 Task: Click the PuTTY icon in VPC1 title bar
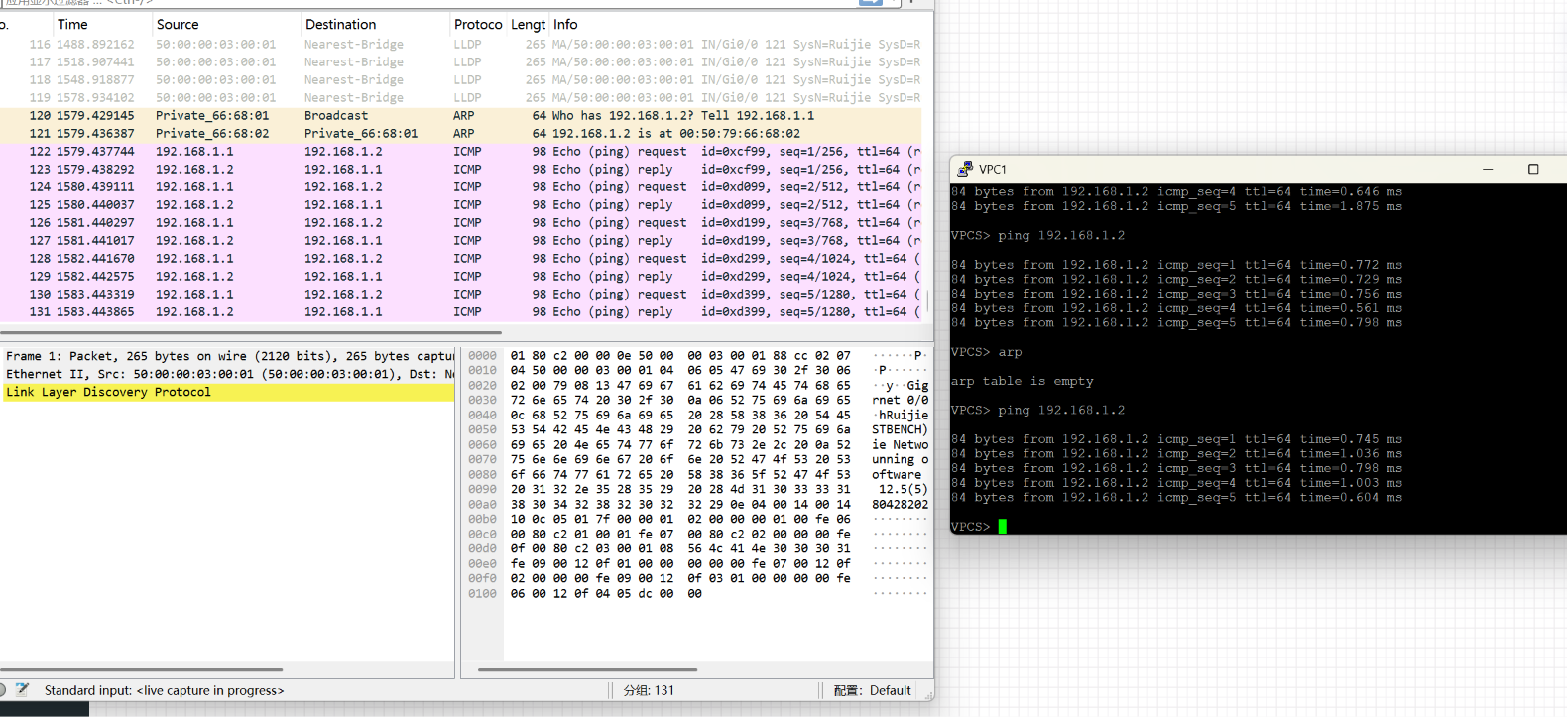965,169
